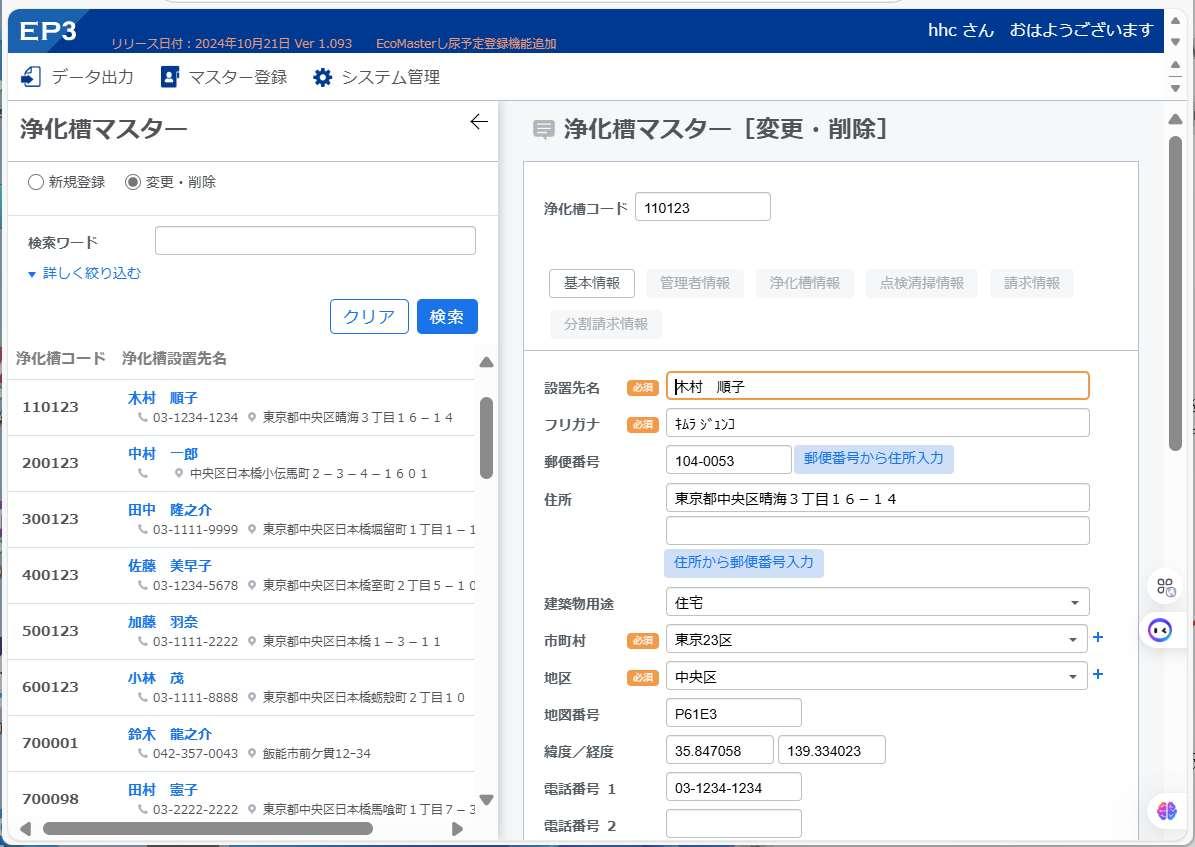
Task: Open the システム管理 gear icon
Action: pos(322,77)
